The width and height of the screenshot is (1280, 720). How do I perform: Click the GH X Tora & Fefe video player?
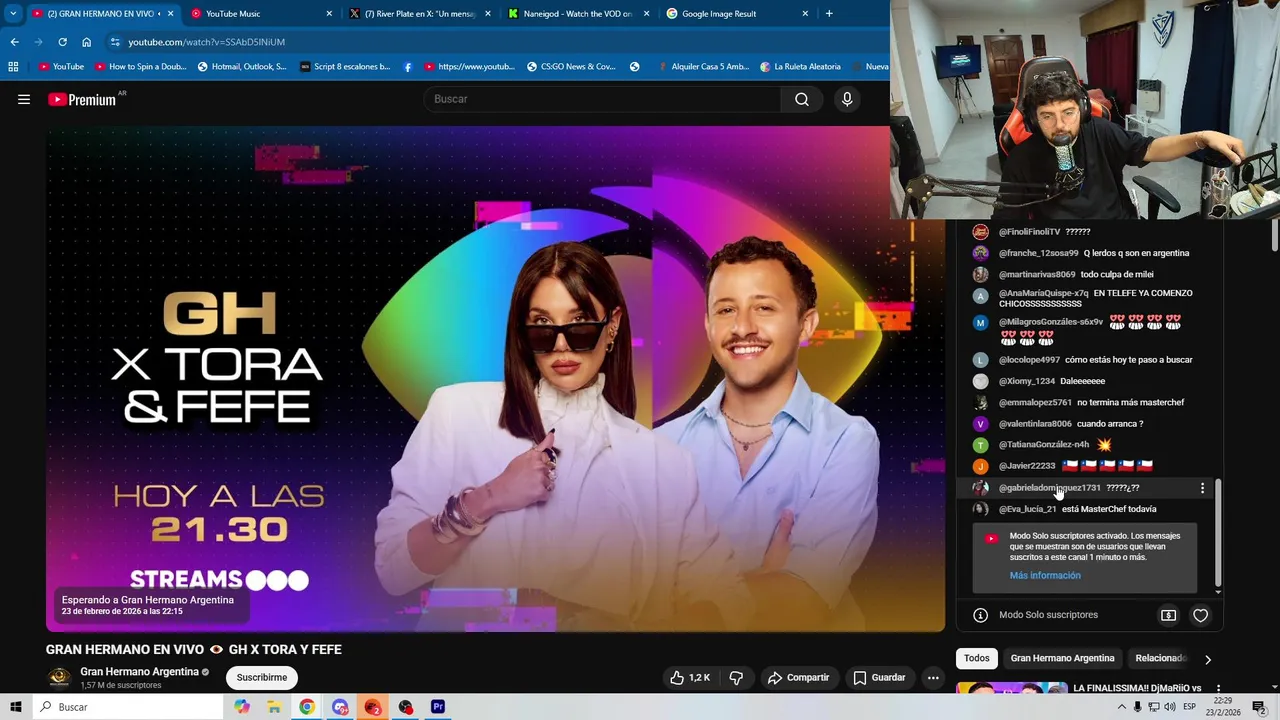click(495, 378)
